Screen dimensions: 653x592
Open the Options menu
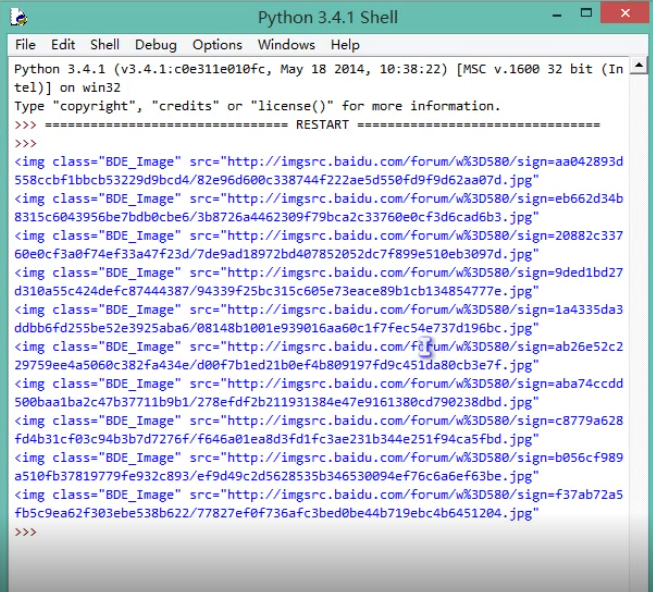217,45
